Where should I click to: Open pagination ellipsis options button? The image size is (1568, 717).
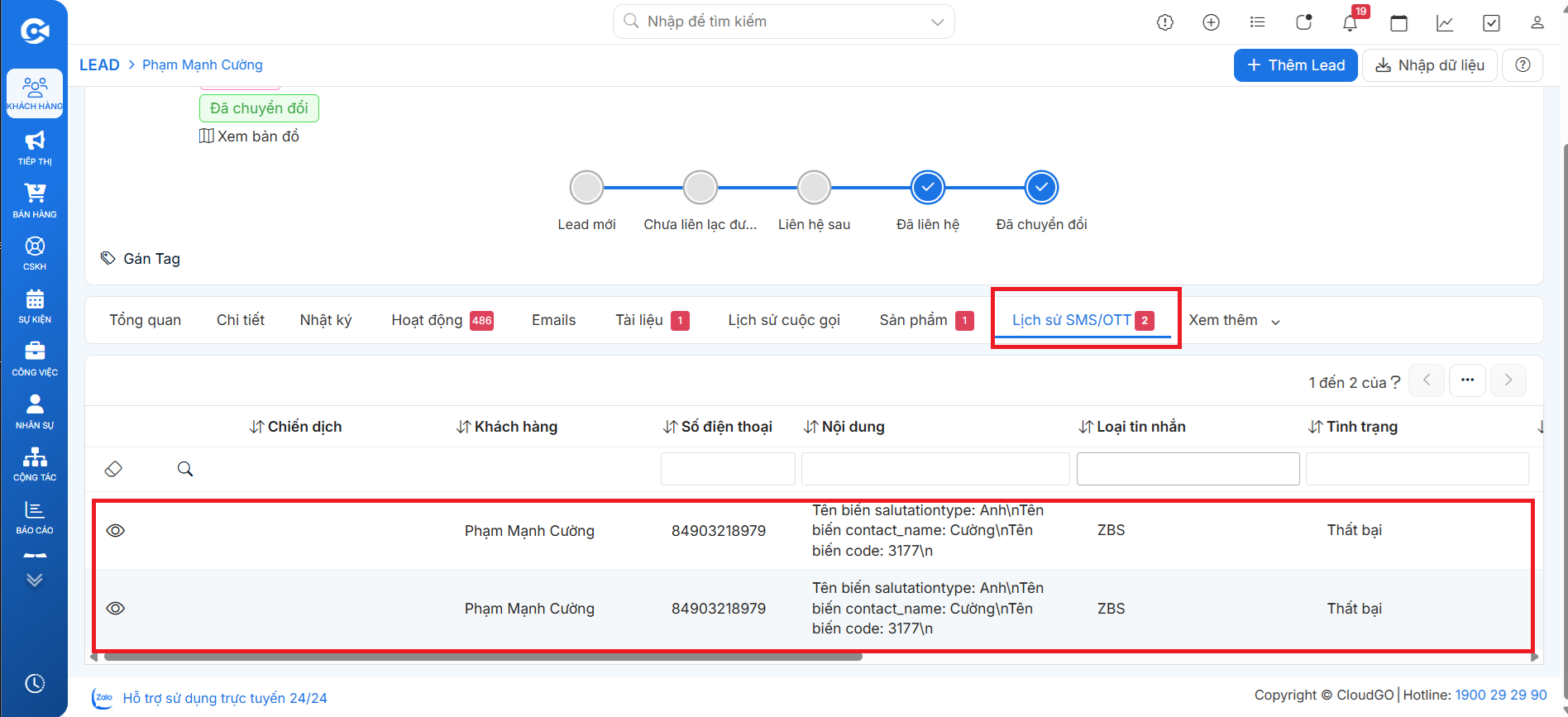coord(1468,380)
